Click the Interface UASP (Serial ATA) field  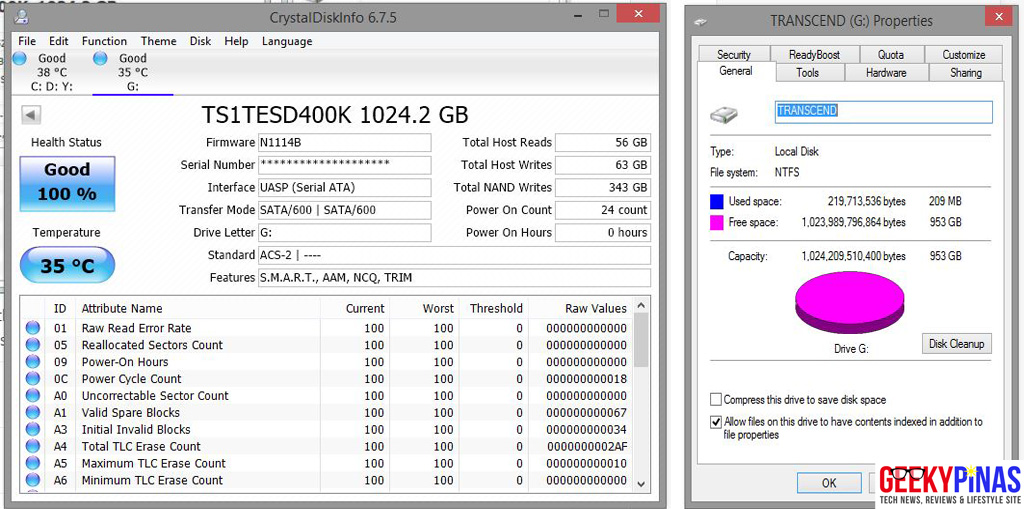click(345, 188)
